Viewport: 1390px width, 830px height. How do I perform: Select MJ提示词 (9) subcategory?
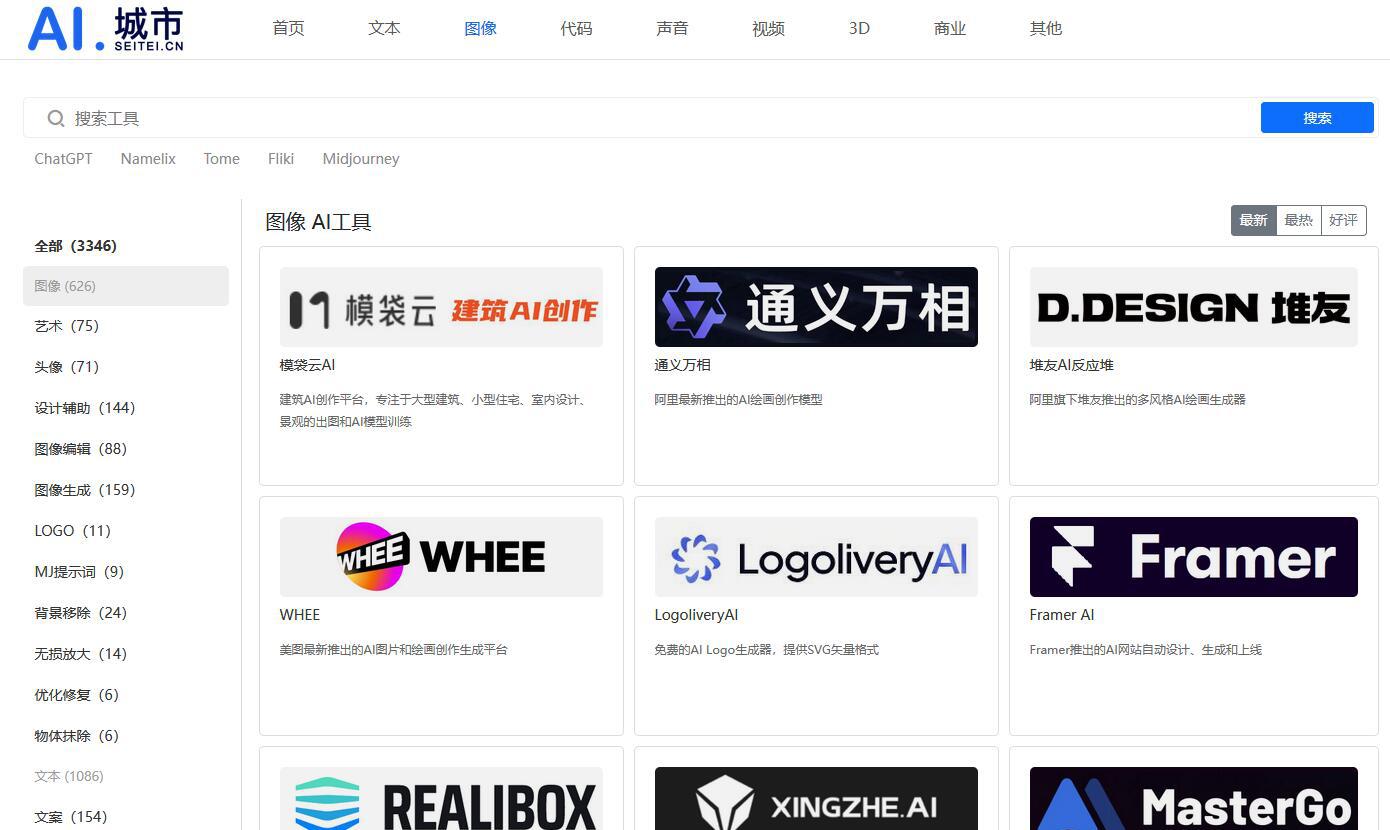79,572
